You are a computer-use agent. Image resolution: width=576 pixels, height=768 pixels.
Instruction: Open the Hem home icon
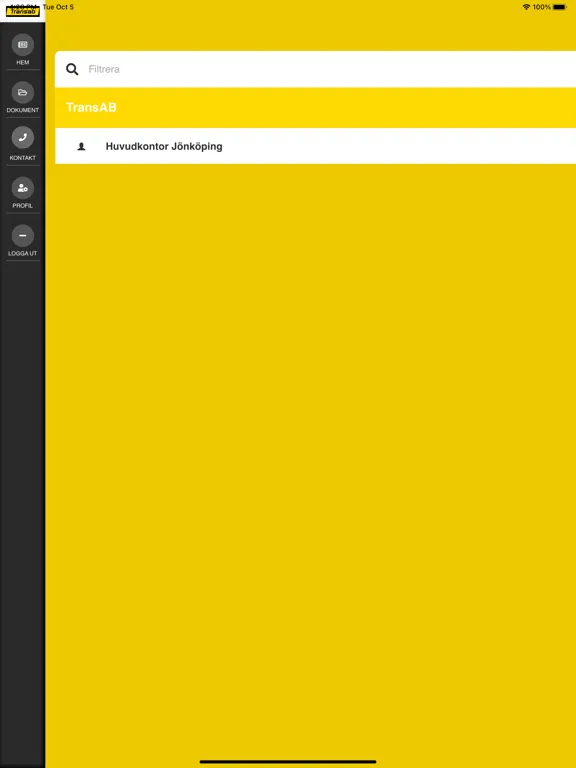coord(23,45)
